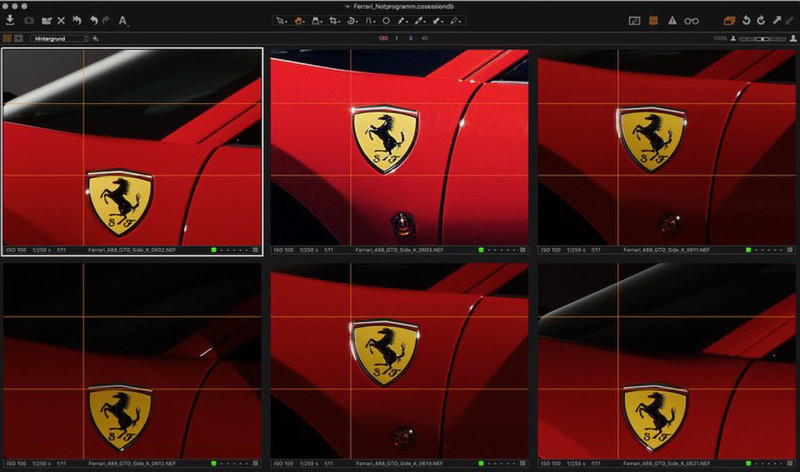The image size is (800, 472).
Task: Click the Reset adjustments multi-arrow icon
Action: 77,20
